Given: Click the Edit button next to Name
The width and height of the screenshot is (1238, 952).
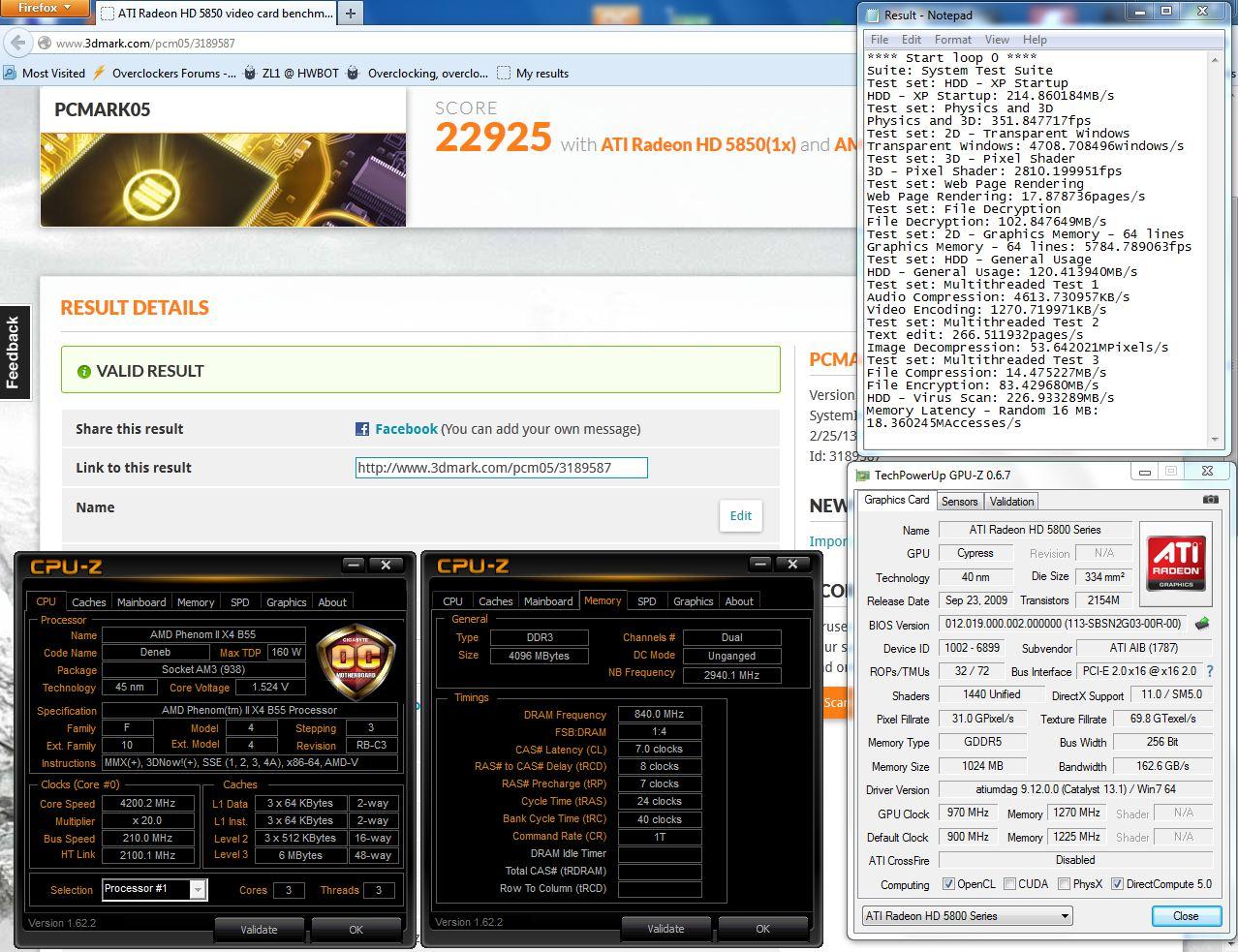Looking at the screenshot, I should 741,515.
